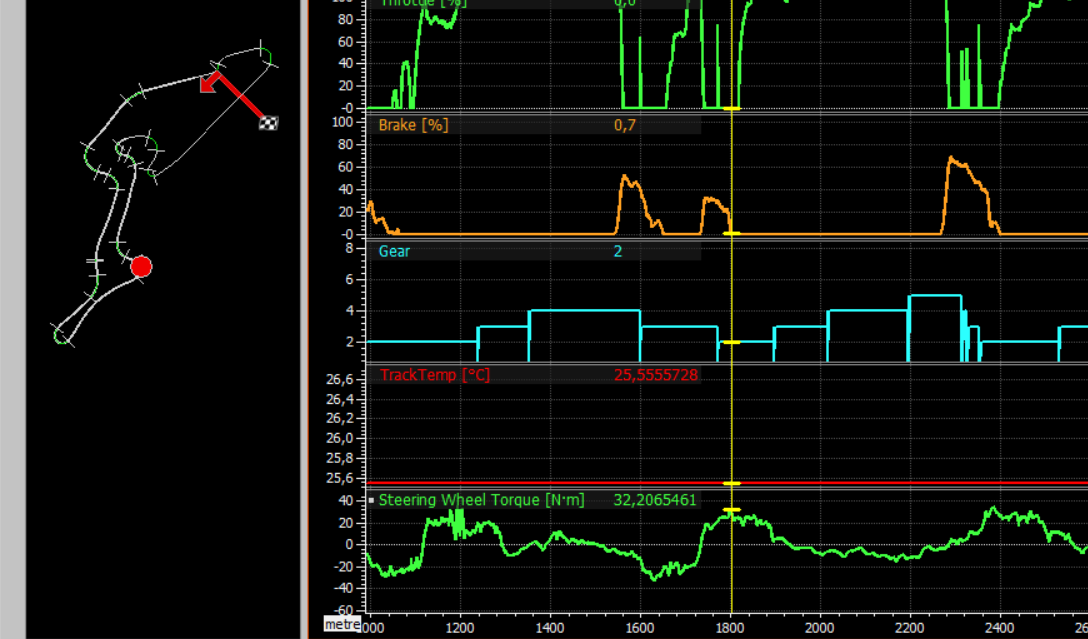
Task: Click the 1800 tick on distance axis
Action: pos(732,627)
